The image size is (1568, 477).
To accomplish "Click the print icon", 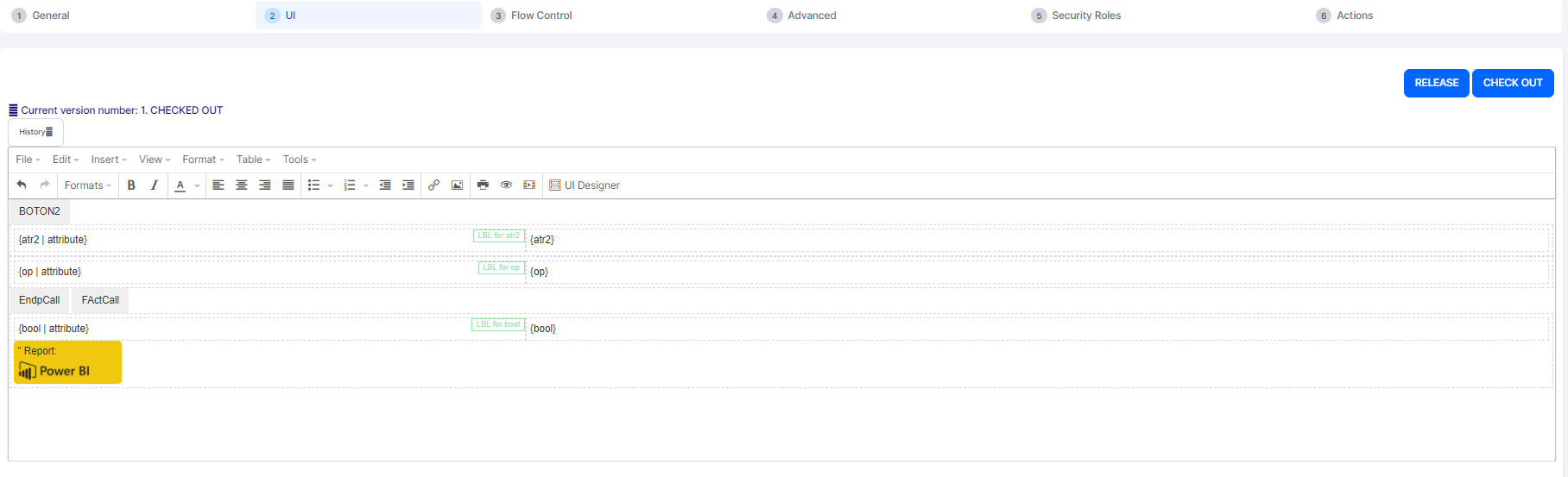I will [483, 185].
